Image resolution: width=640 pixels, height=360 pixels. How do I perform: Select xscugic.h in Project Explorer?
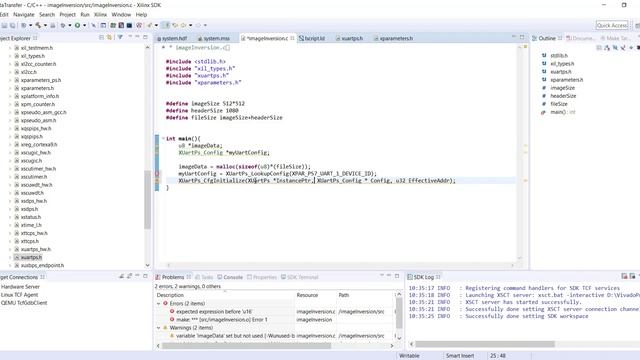pos(31,161)
